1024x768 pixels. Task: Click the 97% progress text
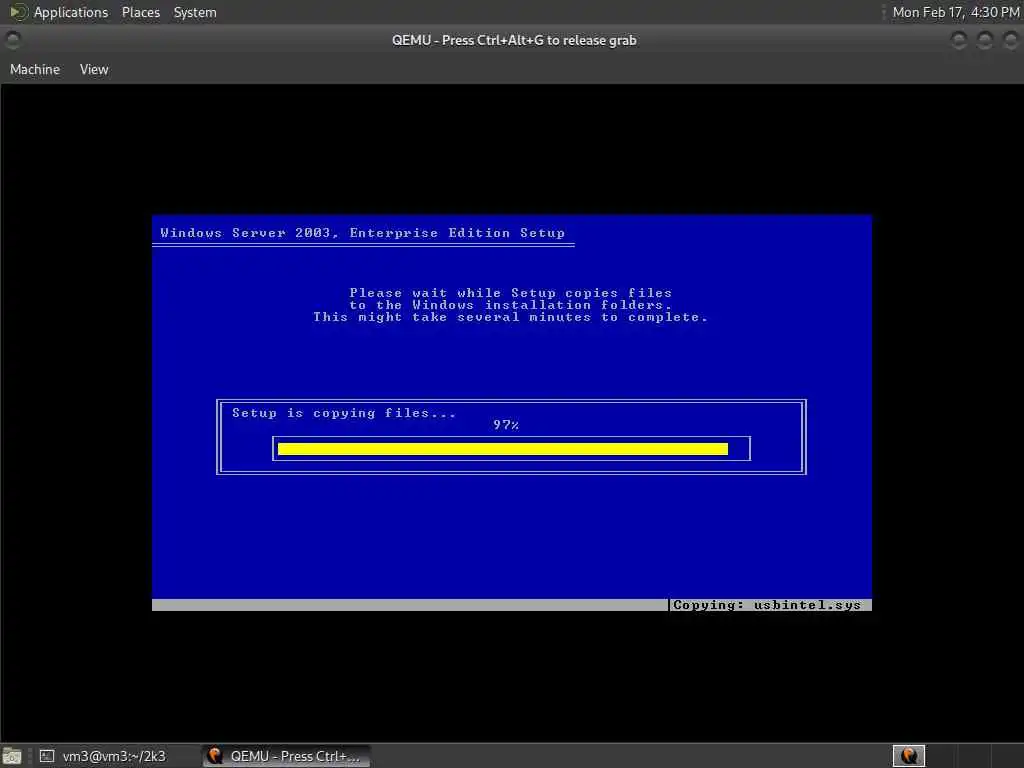click(x=506, y=424)
